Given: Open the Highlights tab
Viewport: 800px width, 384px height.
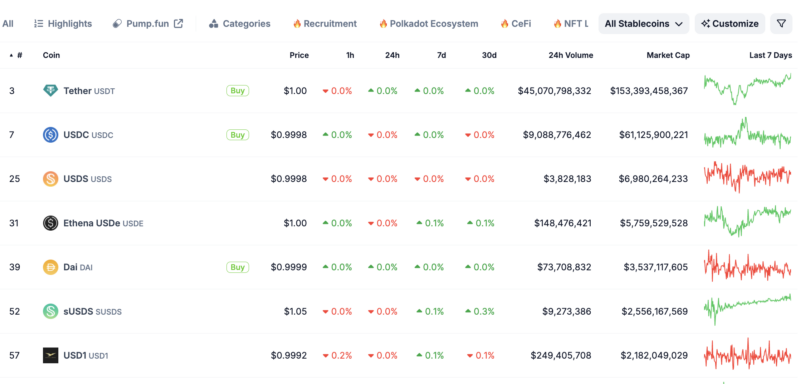Looking at the screenshot, I should click(x=63, y=23).
